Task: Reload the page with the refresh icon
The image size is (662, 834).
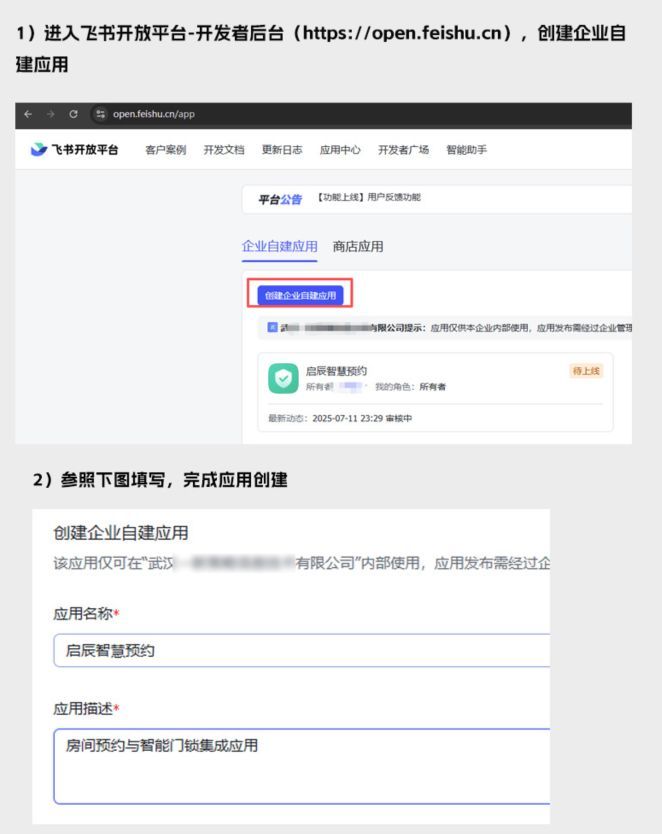Action: (73, 114)
